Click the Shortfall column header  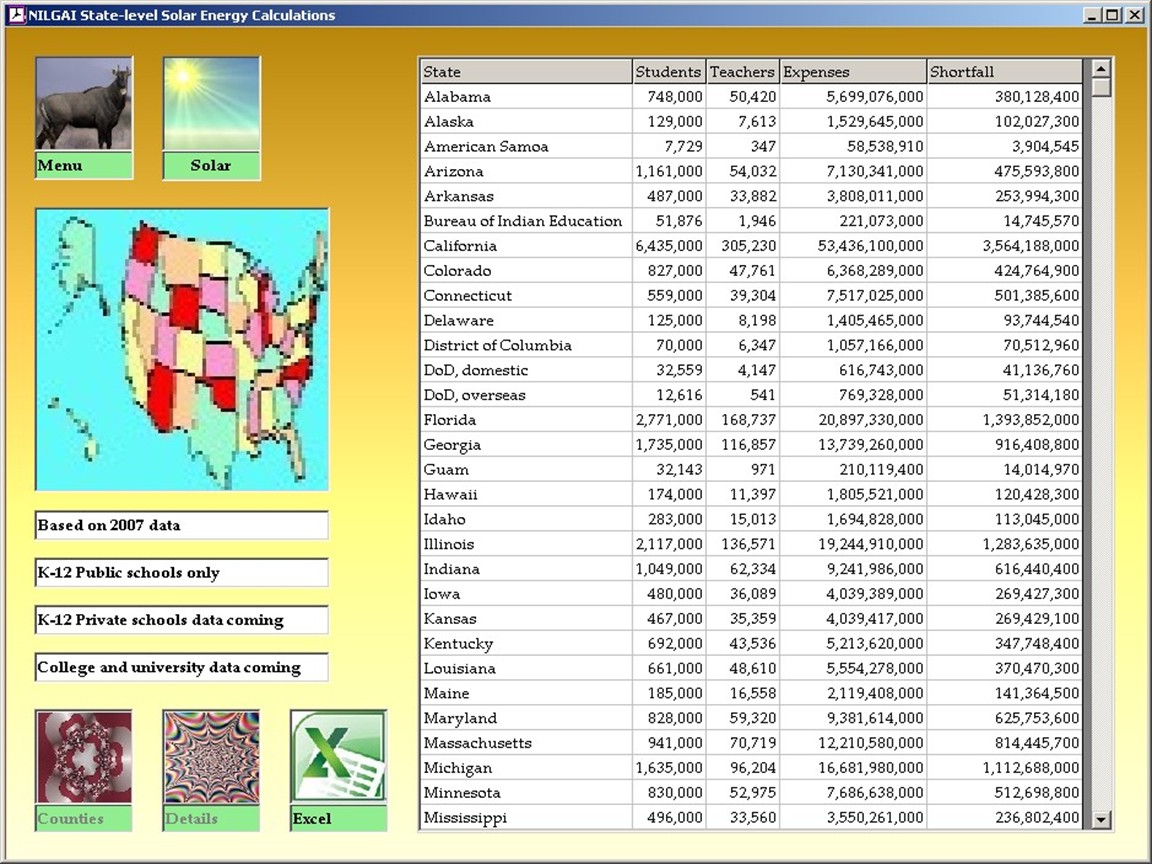pos(1004,72)
